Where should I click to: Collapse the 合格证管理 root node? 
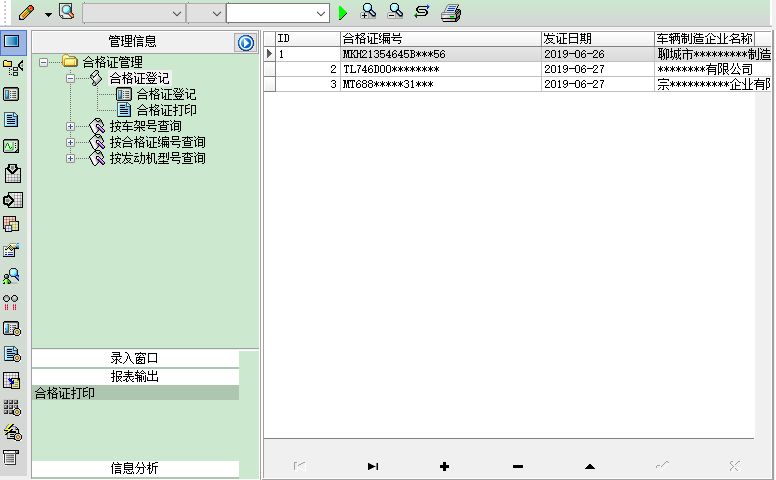(44, 62)
